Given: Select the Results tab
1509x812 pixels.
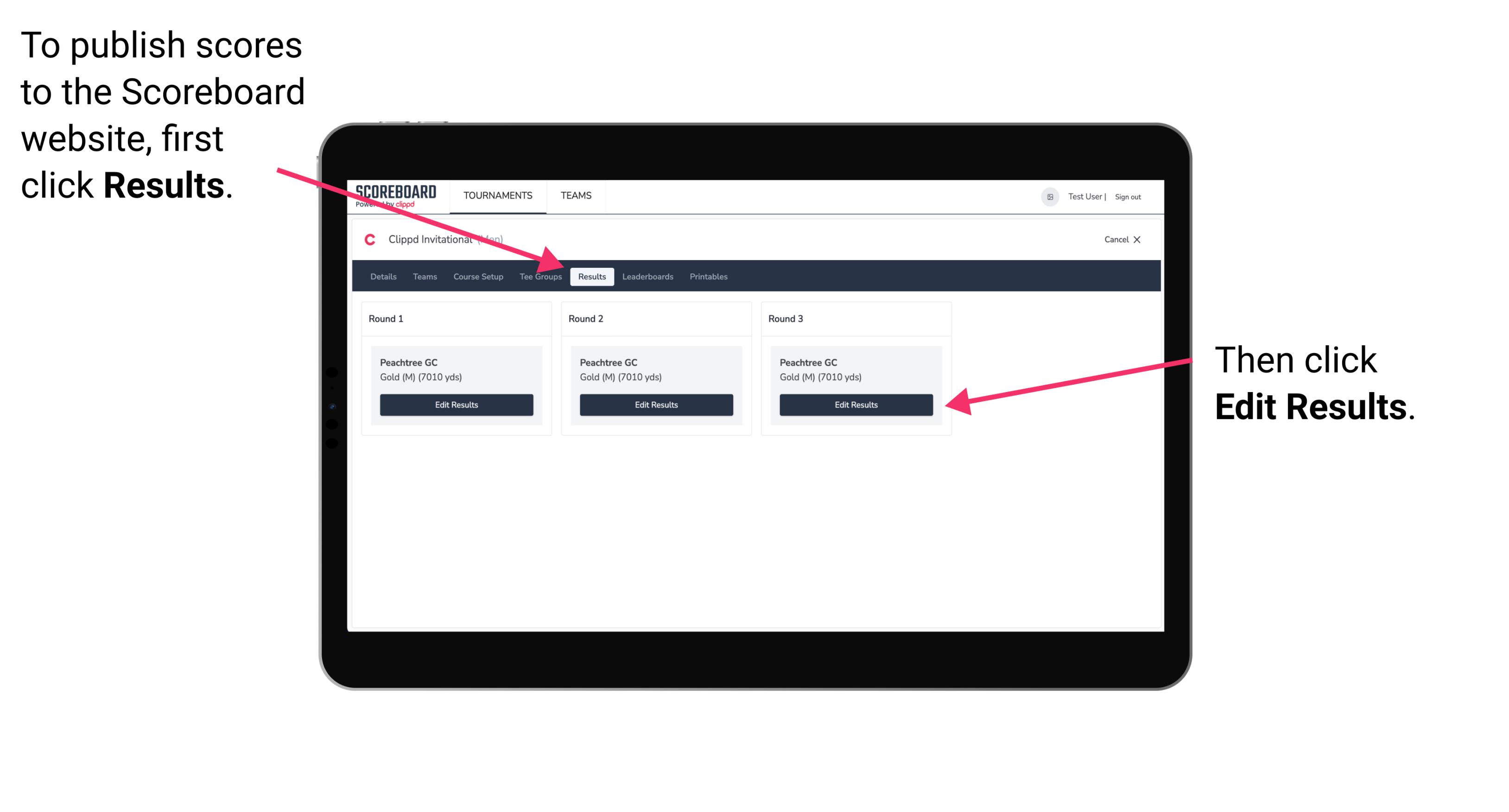Looking at the screenshot, I should 592,276.
